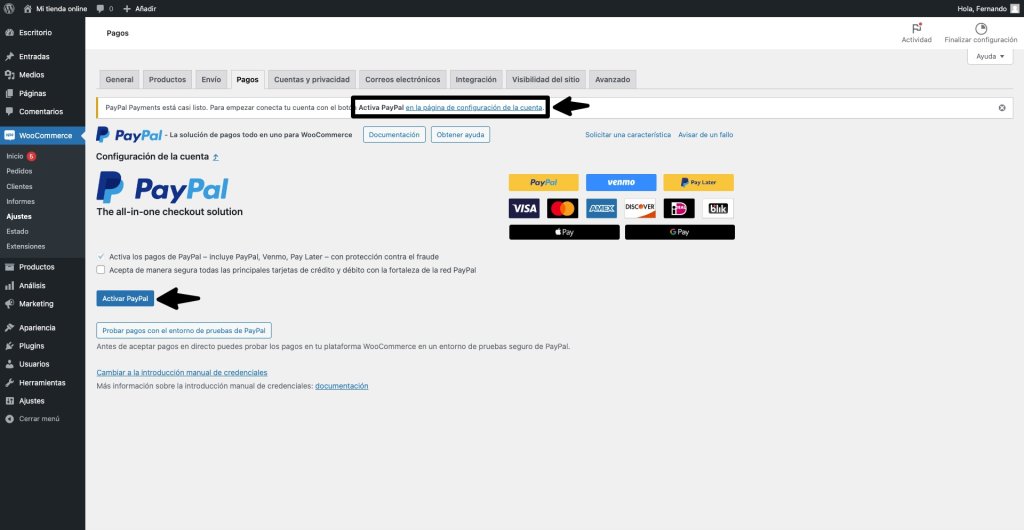
Task: Select the WooCommerce sidebar menu
Action: click(42, 136)
